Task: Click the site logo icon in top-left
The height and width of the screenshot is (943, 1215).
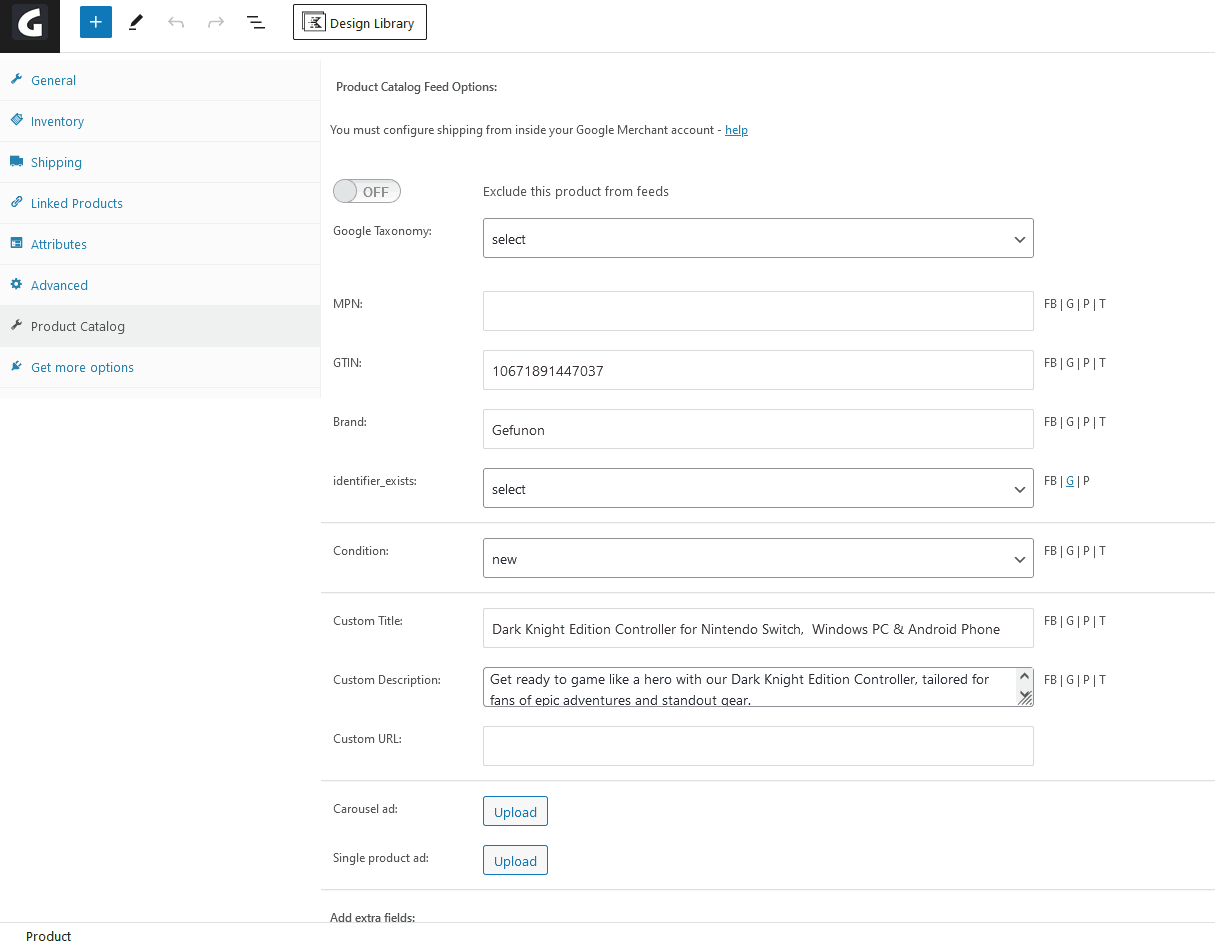Action: coord(30,24)
